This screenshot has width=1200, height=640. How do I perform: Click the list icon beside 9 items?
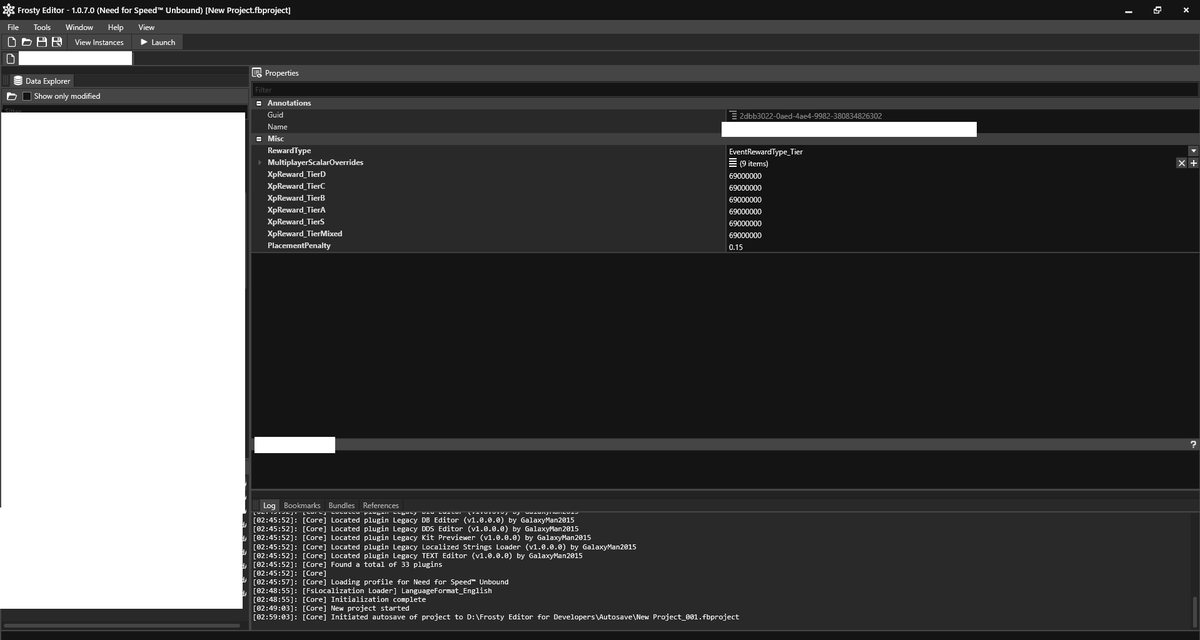pyautogui.click(x=733, y=163)
